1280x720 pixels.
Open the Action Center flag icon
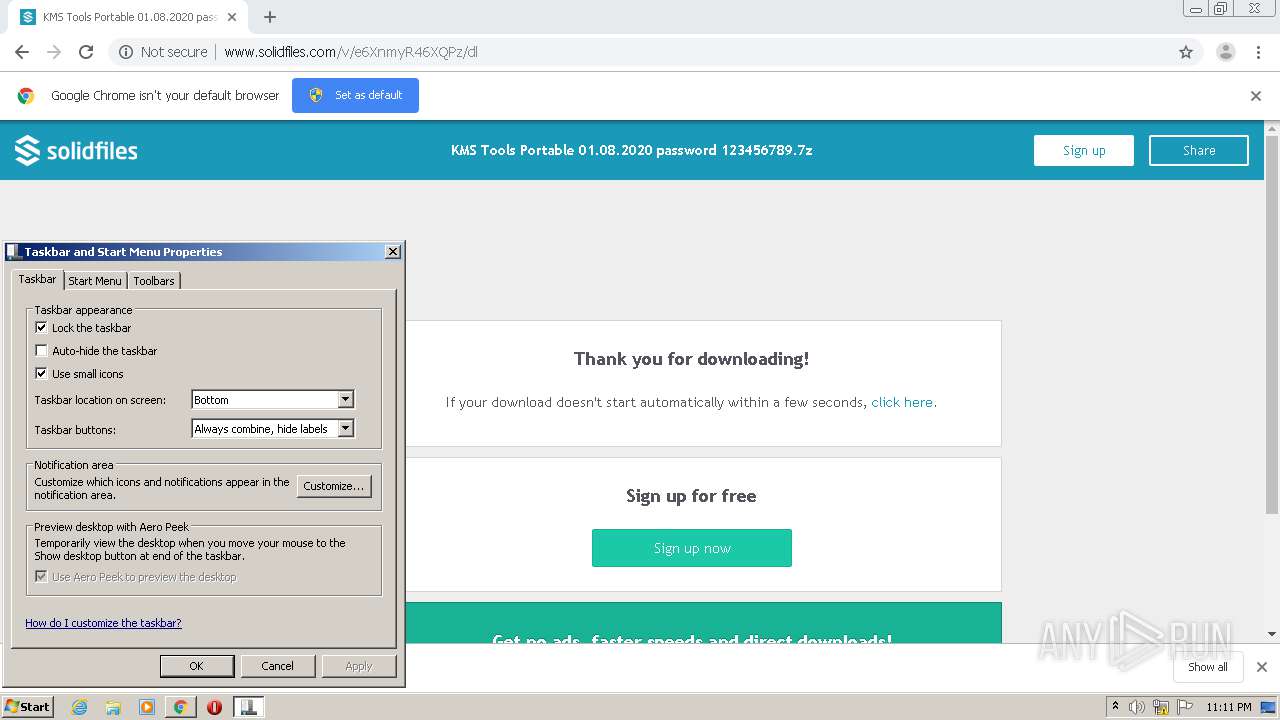1185,707
